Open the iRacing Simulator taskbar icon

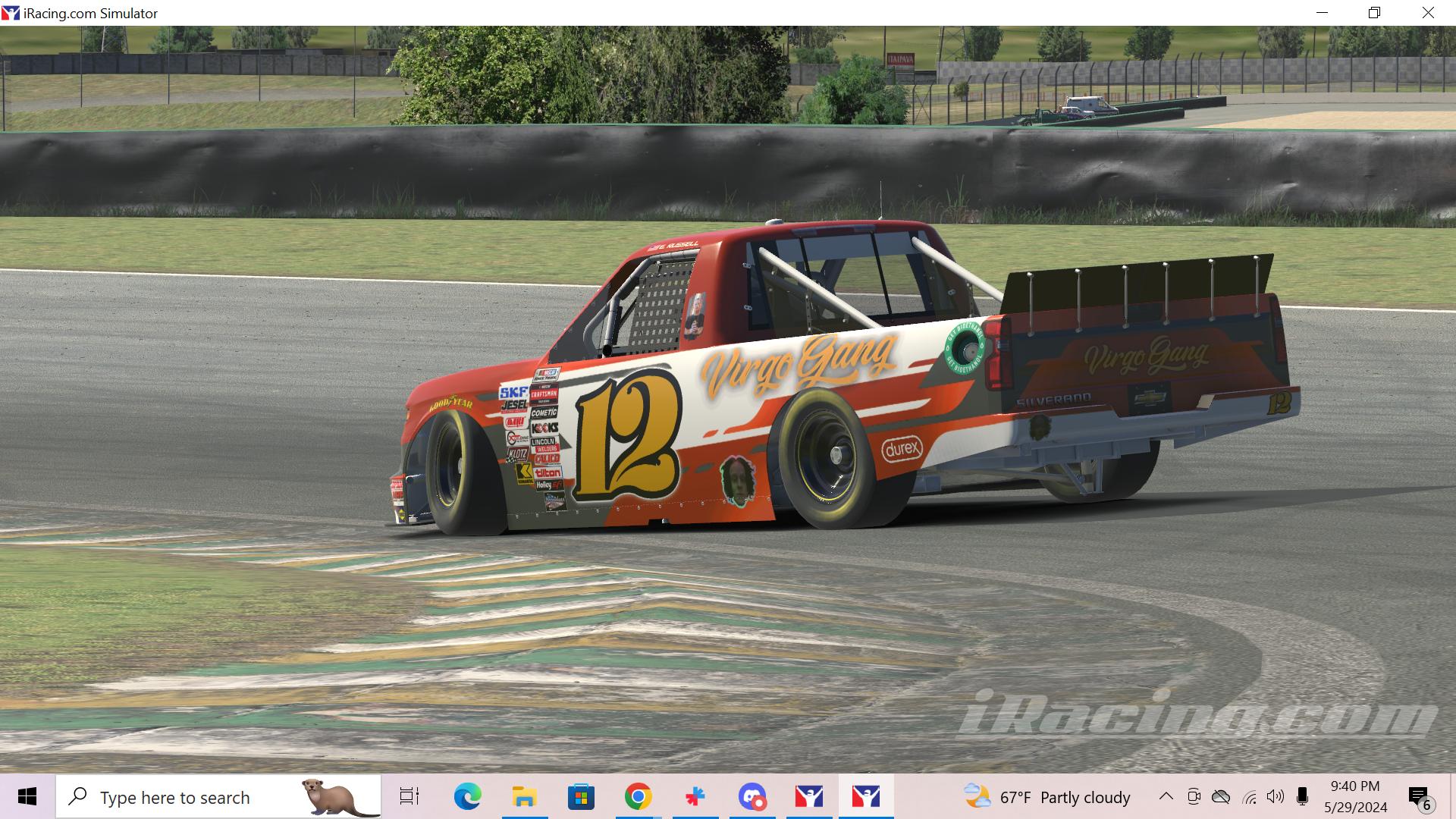click(865, 797)
